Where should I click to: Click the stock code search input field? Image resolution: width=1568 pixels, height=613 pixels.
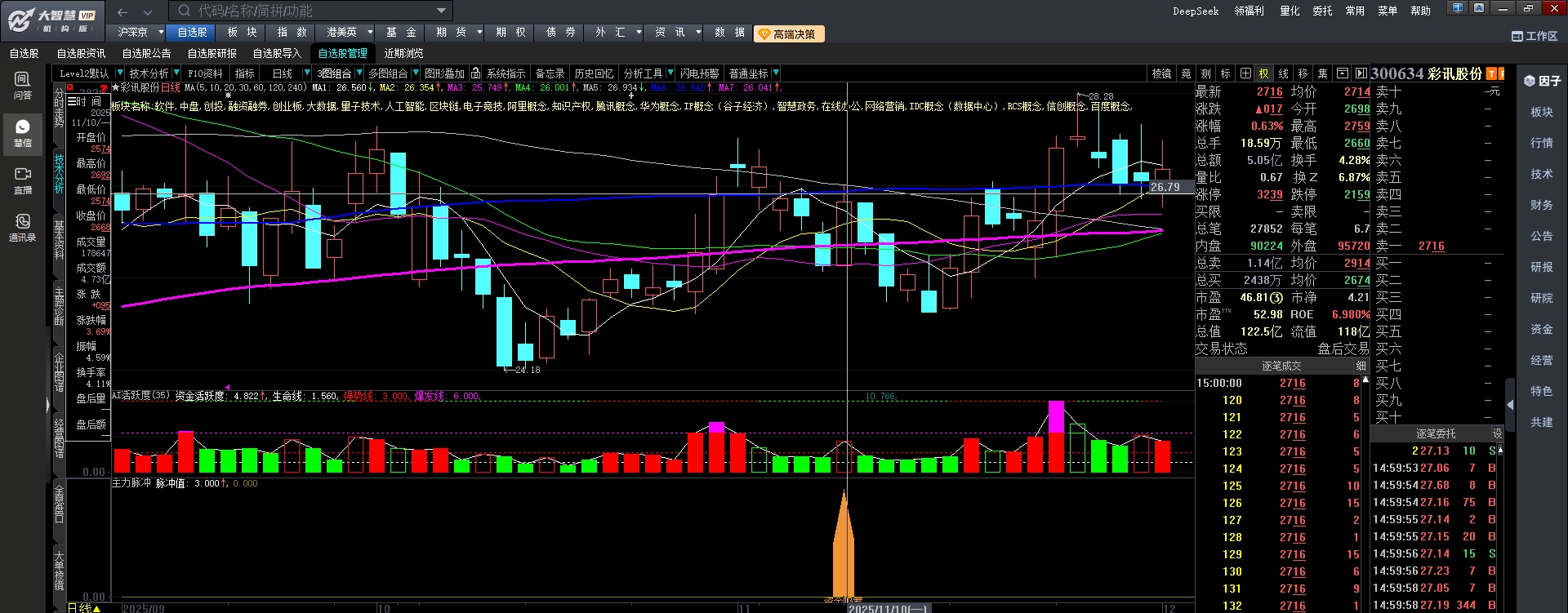click(310, 11)
